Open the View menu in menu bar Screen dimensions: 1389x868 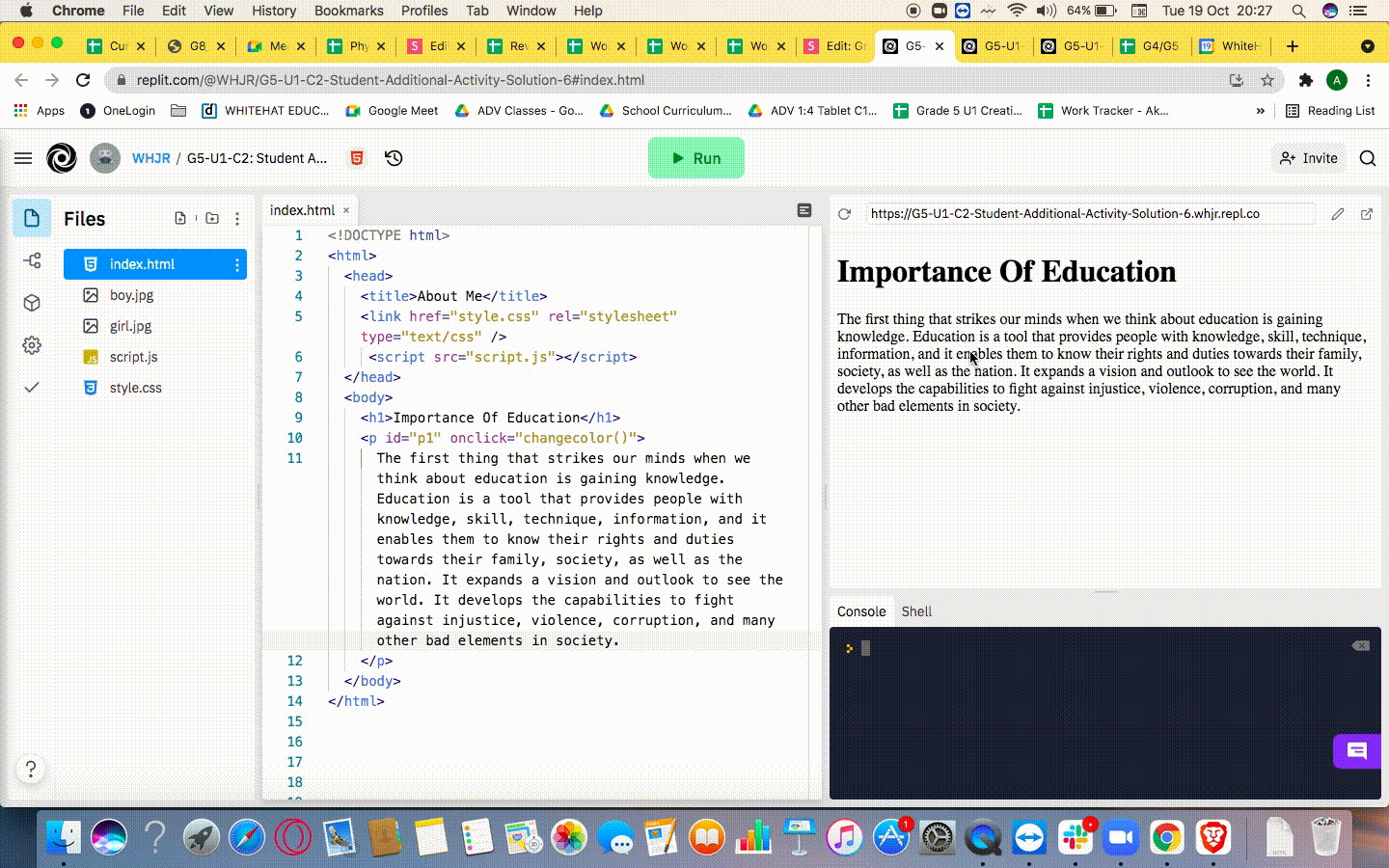(x=218, y=11)
